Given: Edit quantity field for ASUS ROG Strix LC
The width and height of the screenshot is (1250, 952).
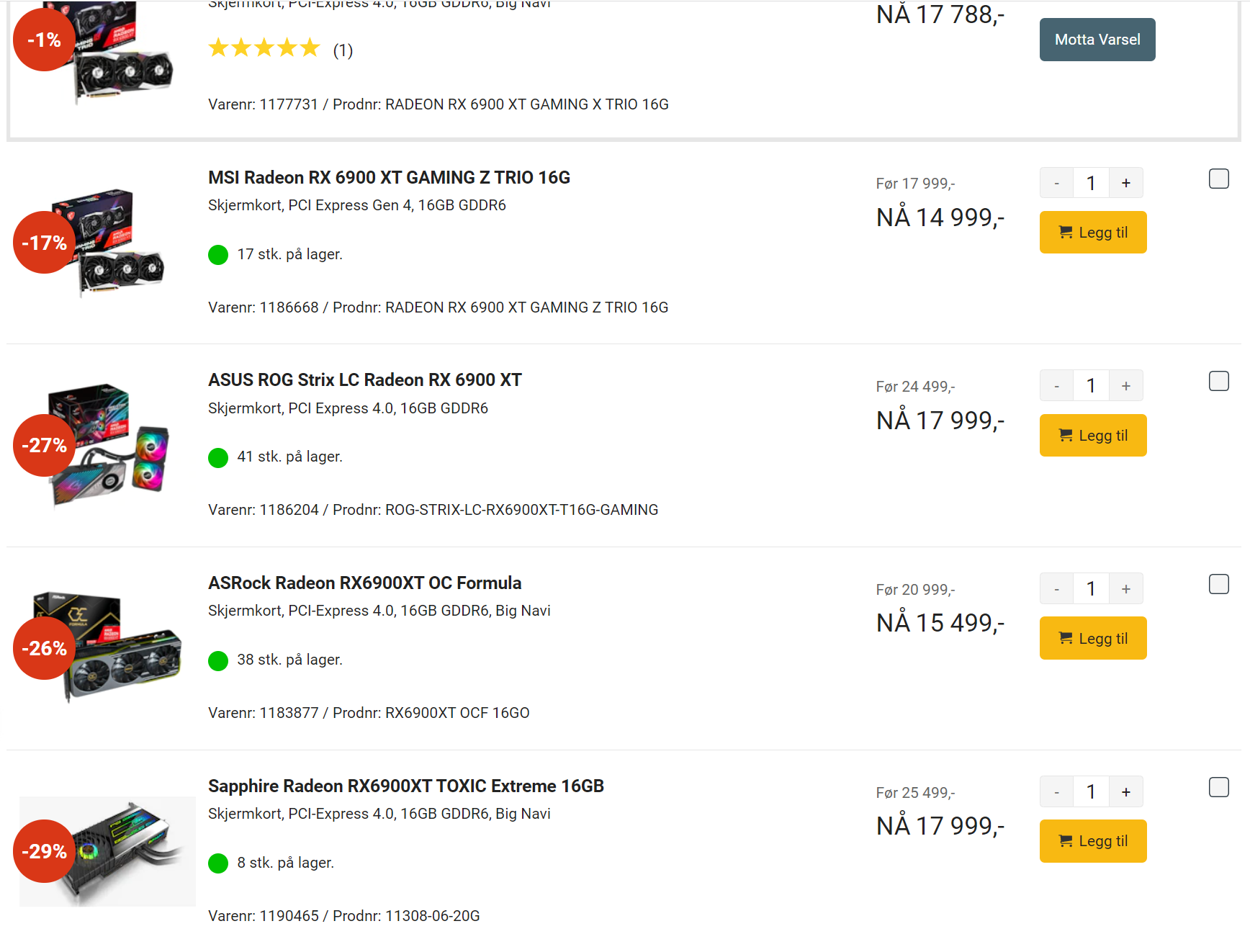Looking at the screenshot, I should (x=1091, y=386).
